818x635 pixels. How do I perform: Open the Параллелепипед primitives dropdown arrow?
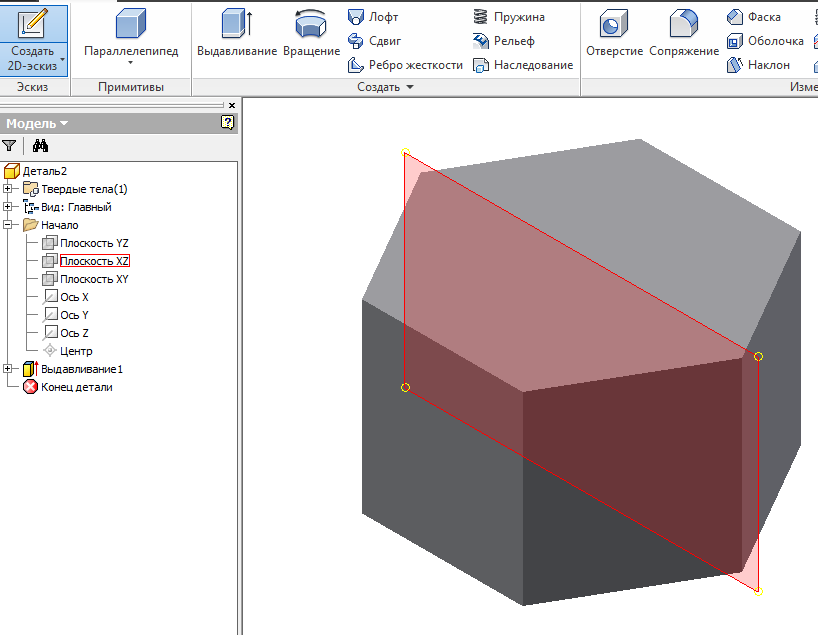click(131, 64)
